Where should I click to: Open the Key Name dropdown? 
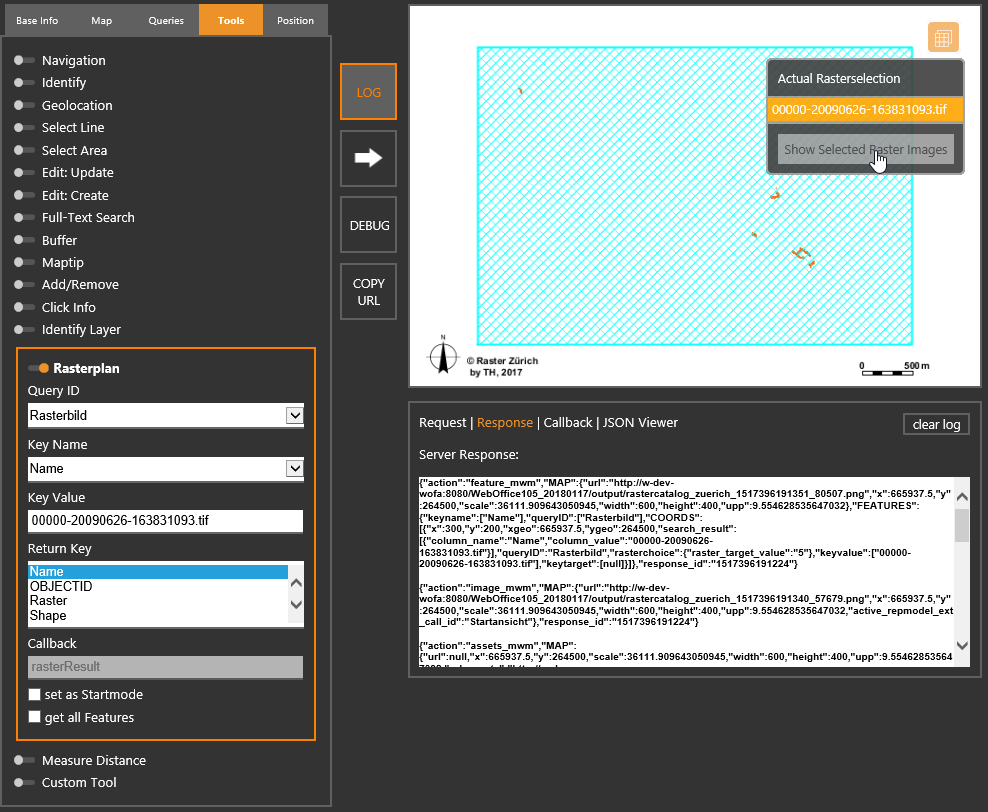[x=293, y=468]
